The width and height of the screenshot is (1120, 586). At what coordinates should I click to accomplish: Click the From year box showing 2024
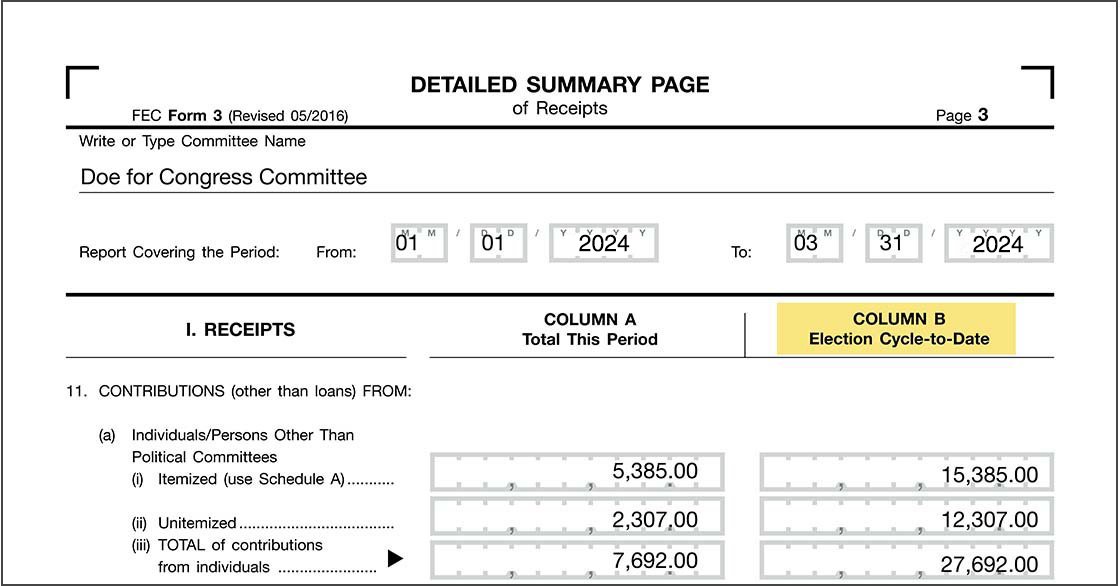604,243
